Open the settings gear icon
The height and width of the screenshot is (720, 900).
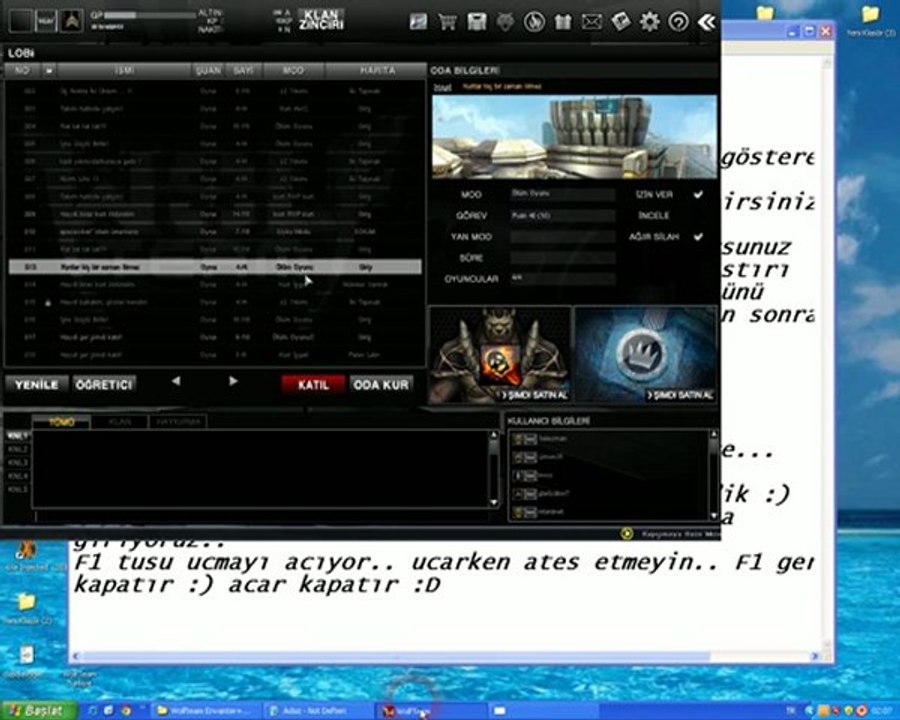click(650, 22)
